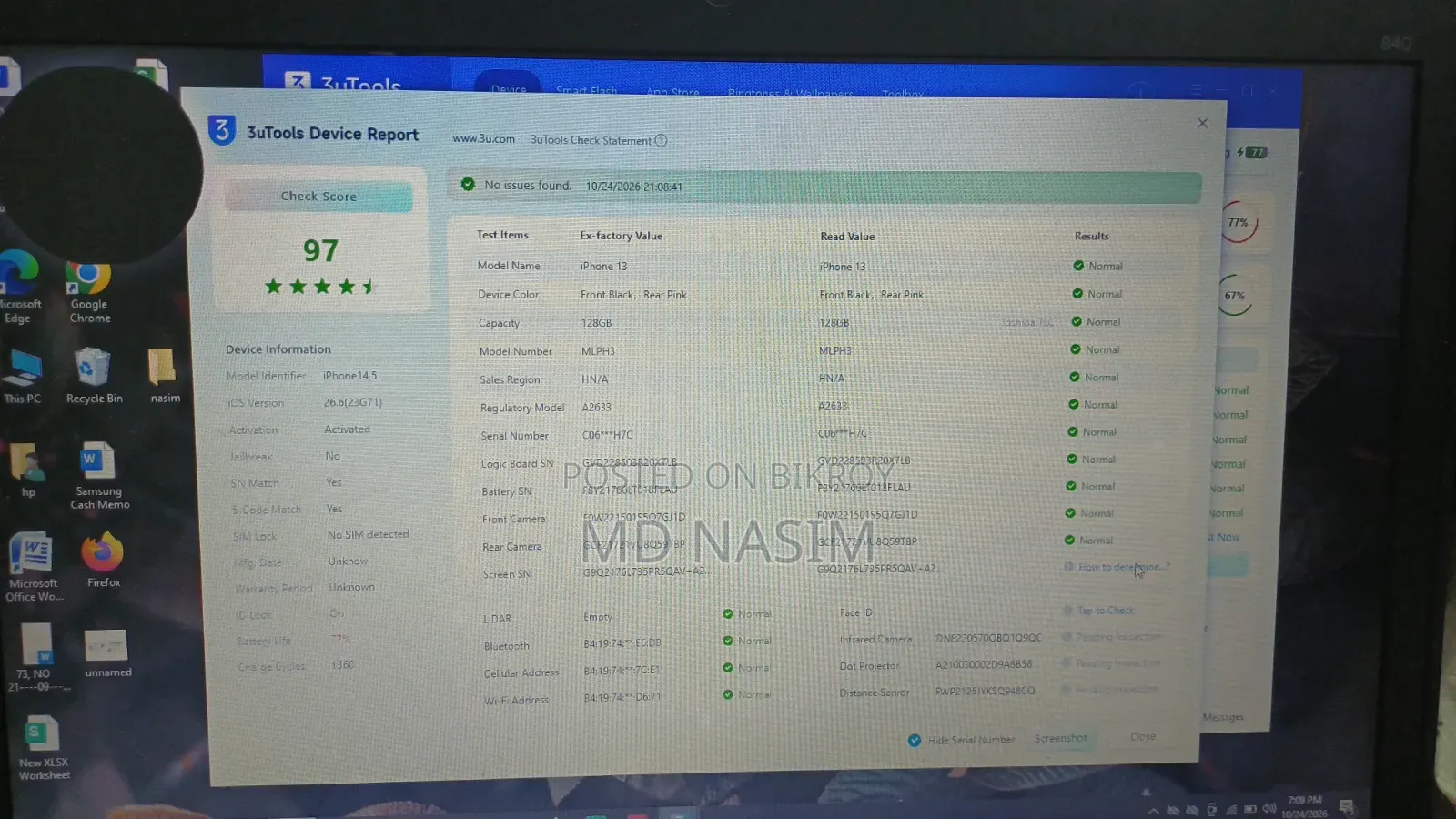
Task: Click the Device Information heading
Action: click(x=278, y=349)
